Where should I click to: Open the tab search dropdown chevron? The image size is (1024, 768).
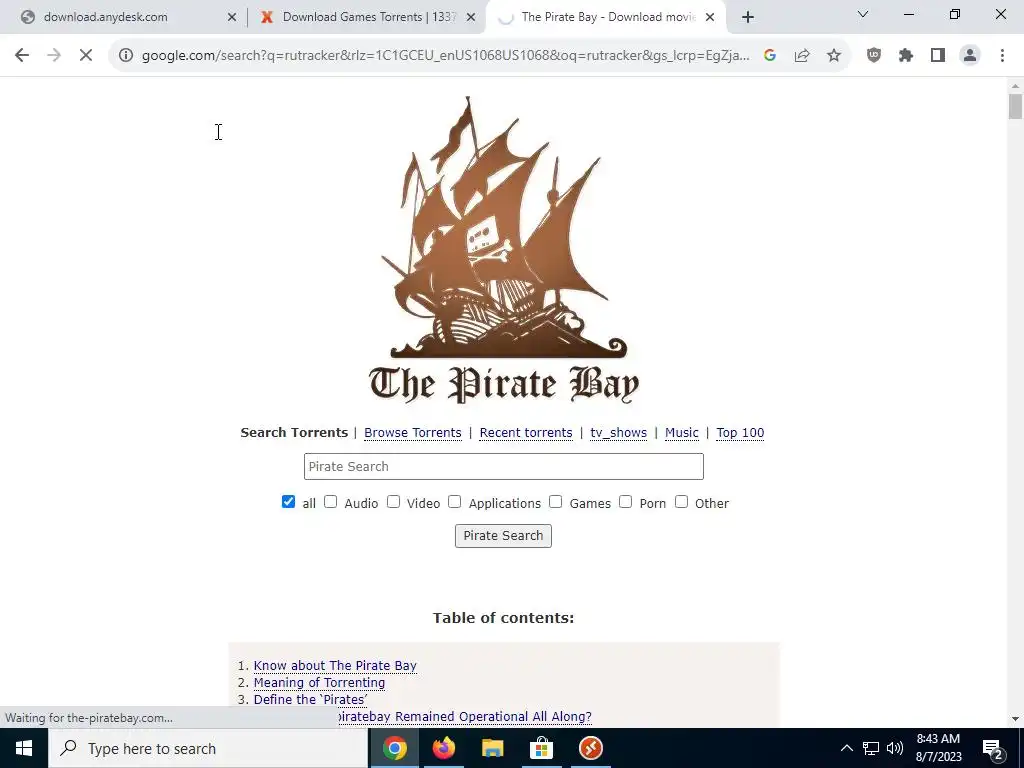(x=863, y=14)
